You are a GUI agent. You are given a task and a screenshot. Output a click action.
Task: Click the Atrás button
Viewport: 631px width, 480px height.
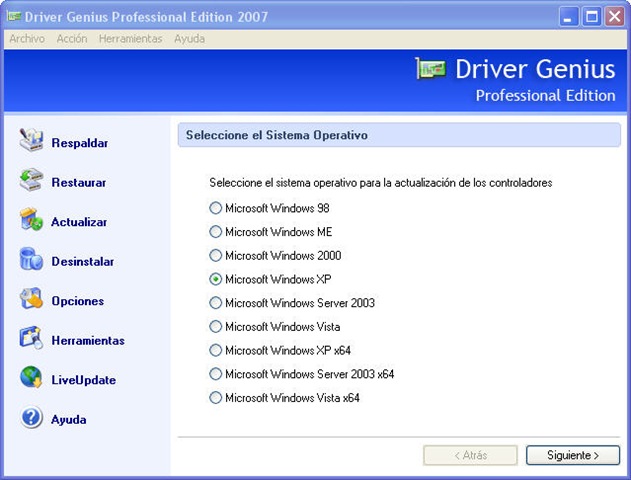[470, 455]
